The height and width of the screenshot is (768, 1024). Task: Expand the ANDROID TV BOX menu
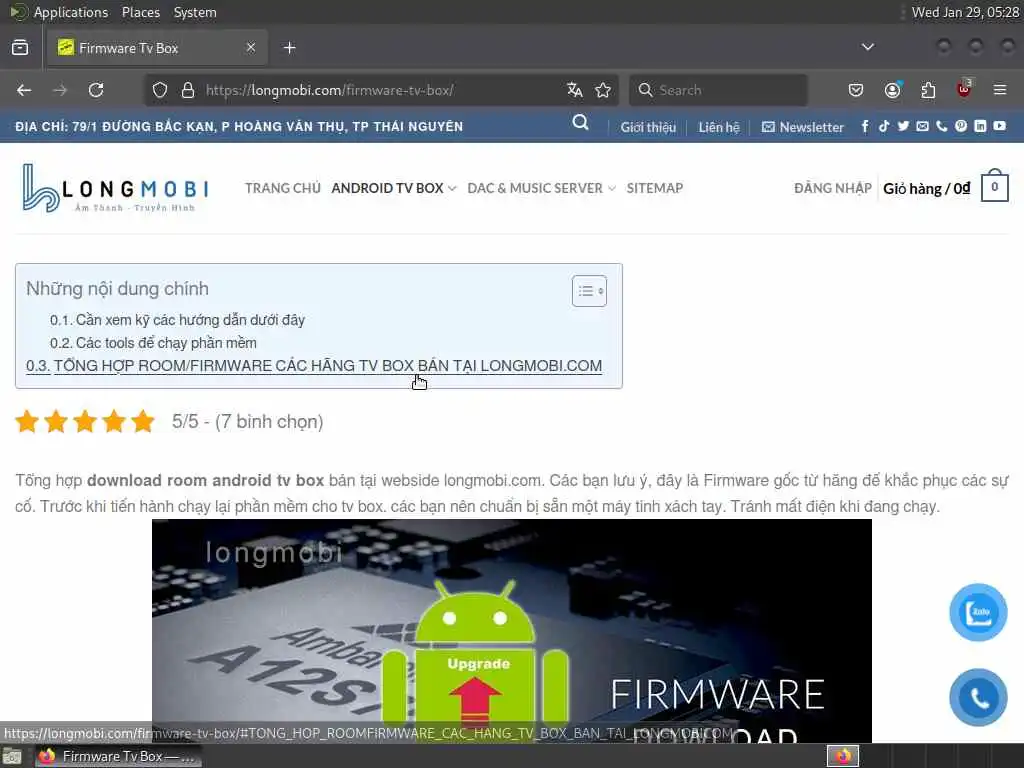tap(394, 188)
